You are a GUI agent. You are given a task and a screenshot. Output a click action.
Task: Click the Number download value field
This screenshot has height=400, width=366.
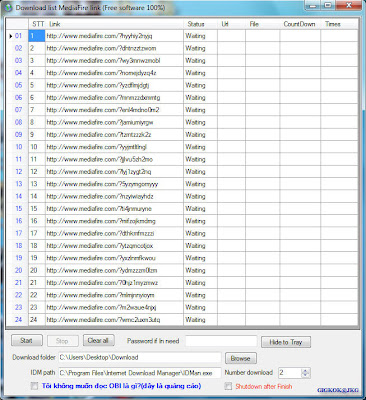coord(289,373)
